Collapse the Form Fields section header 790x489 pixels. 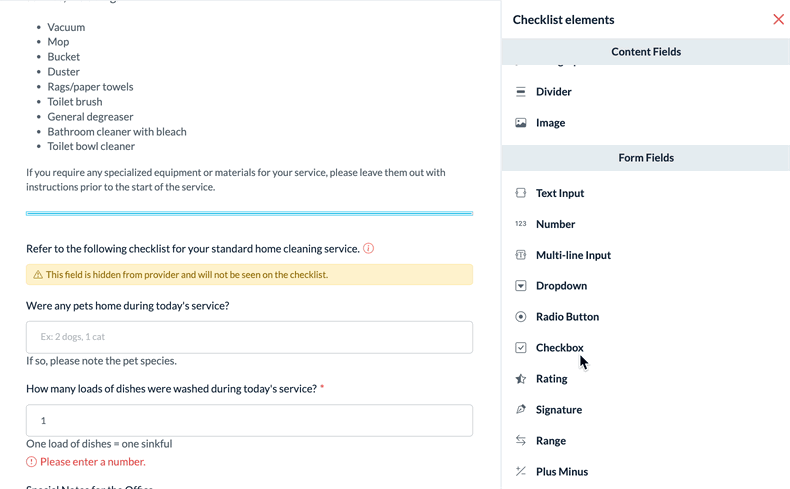tap(646, 158)
